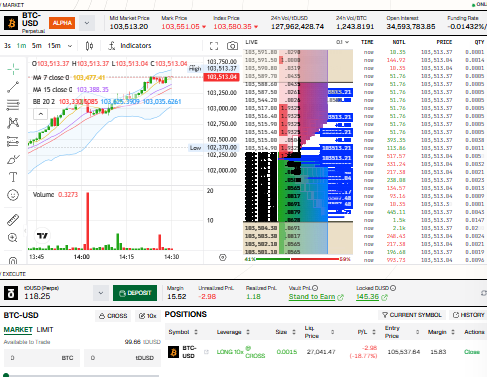
Task: Click the tDUSD amount input field
Action: (122, 358)
